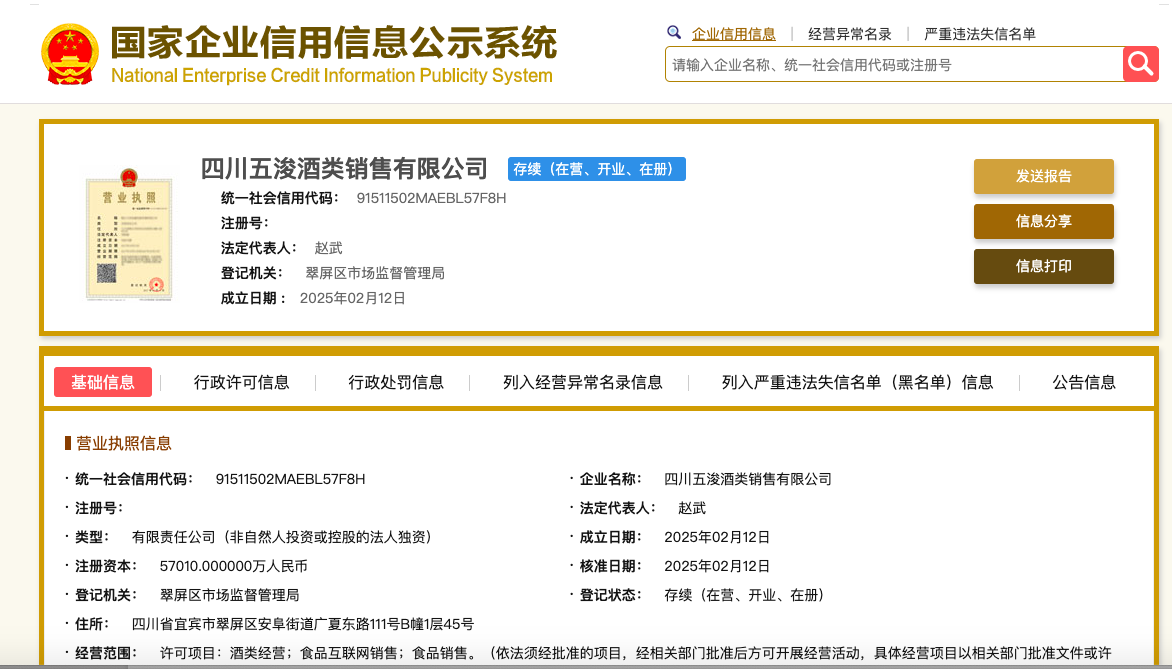The height and width of the screenshot is (669, 1172).
Task: Open the 列入经营异常名录信息 tab
Action: pyautogui.click(x=582, y=382)
